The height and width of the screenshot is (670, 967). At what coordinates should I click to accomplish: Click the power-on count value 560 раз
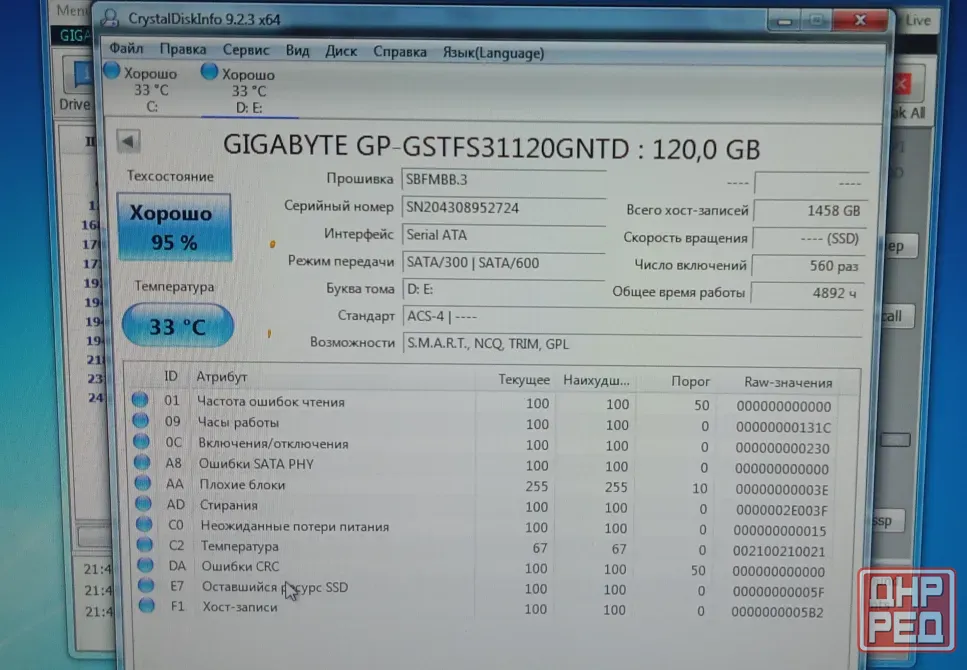point(808,266)
